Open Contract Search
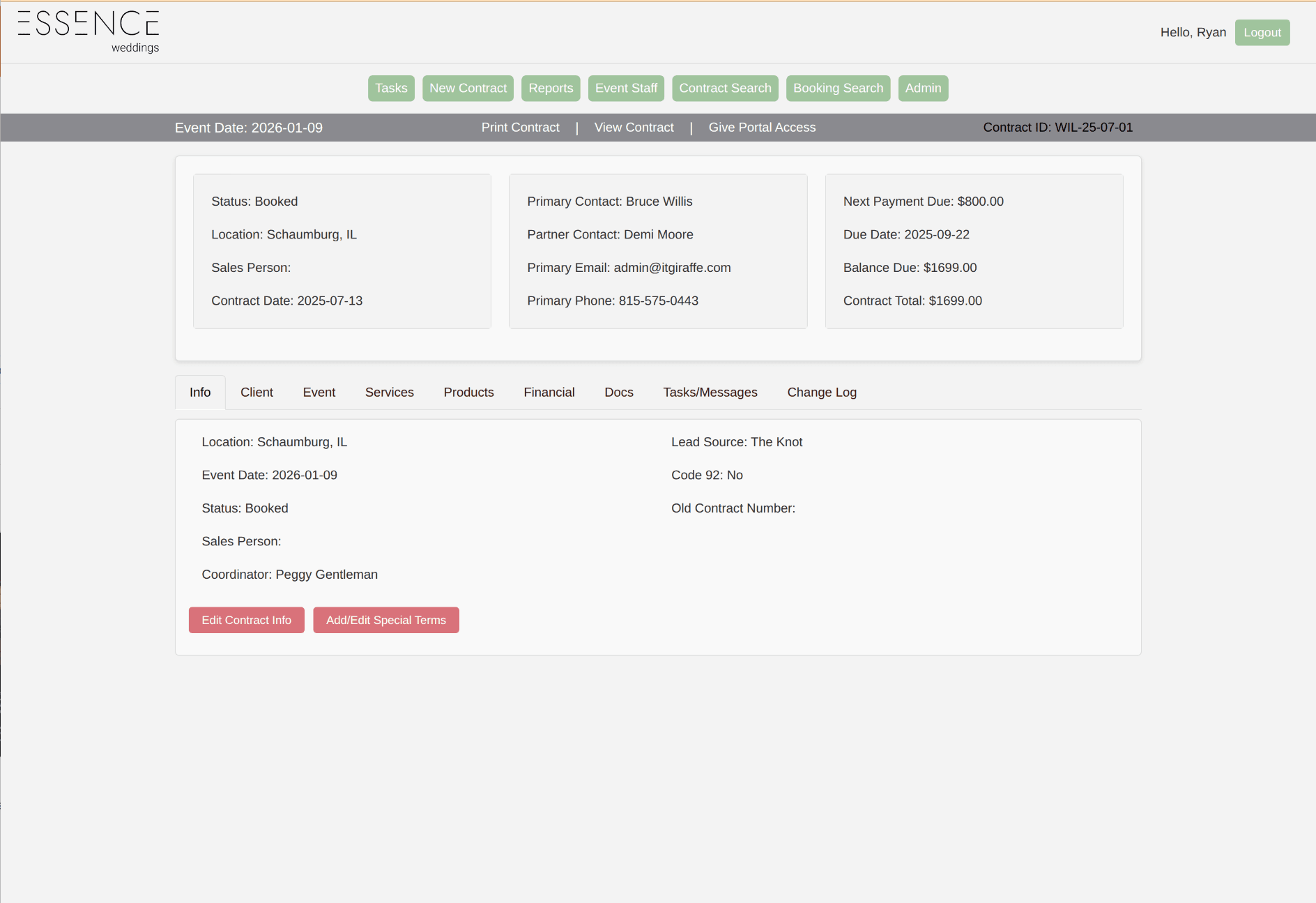The height and width of the screenshot is (903, 1316). tap(725, 88)
